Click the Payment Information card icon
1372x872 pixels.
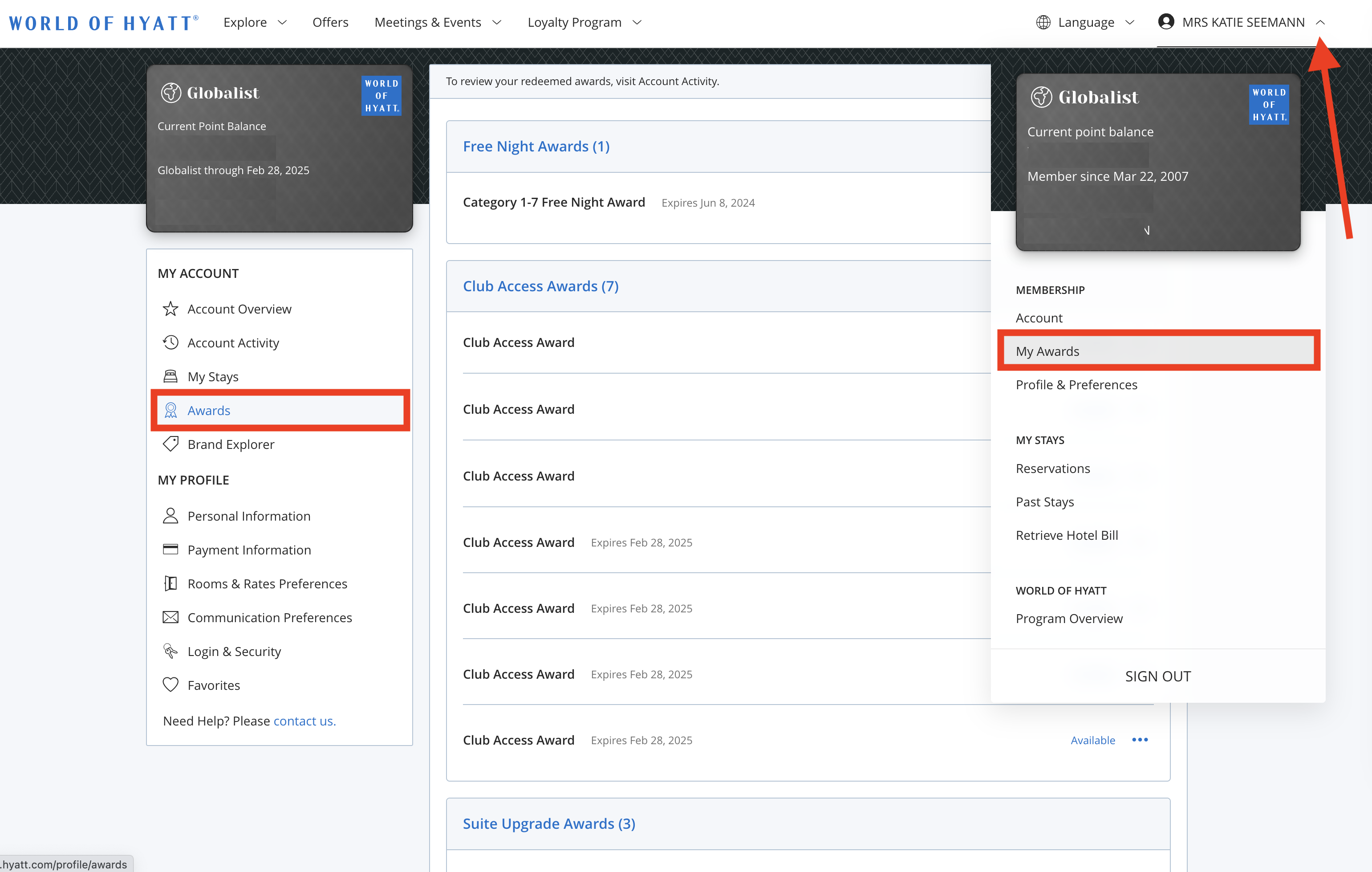point(170,550)
